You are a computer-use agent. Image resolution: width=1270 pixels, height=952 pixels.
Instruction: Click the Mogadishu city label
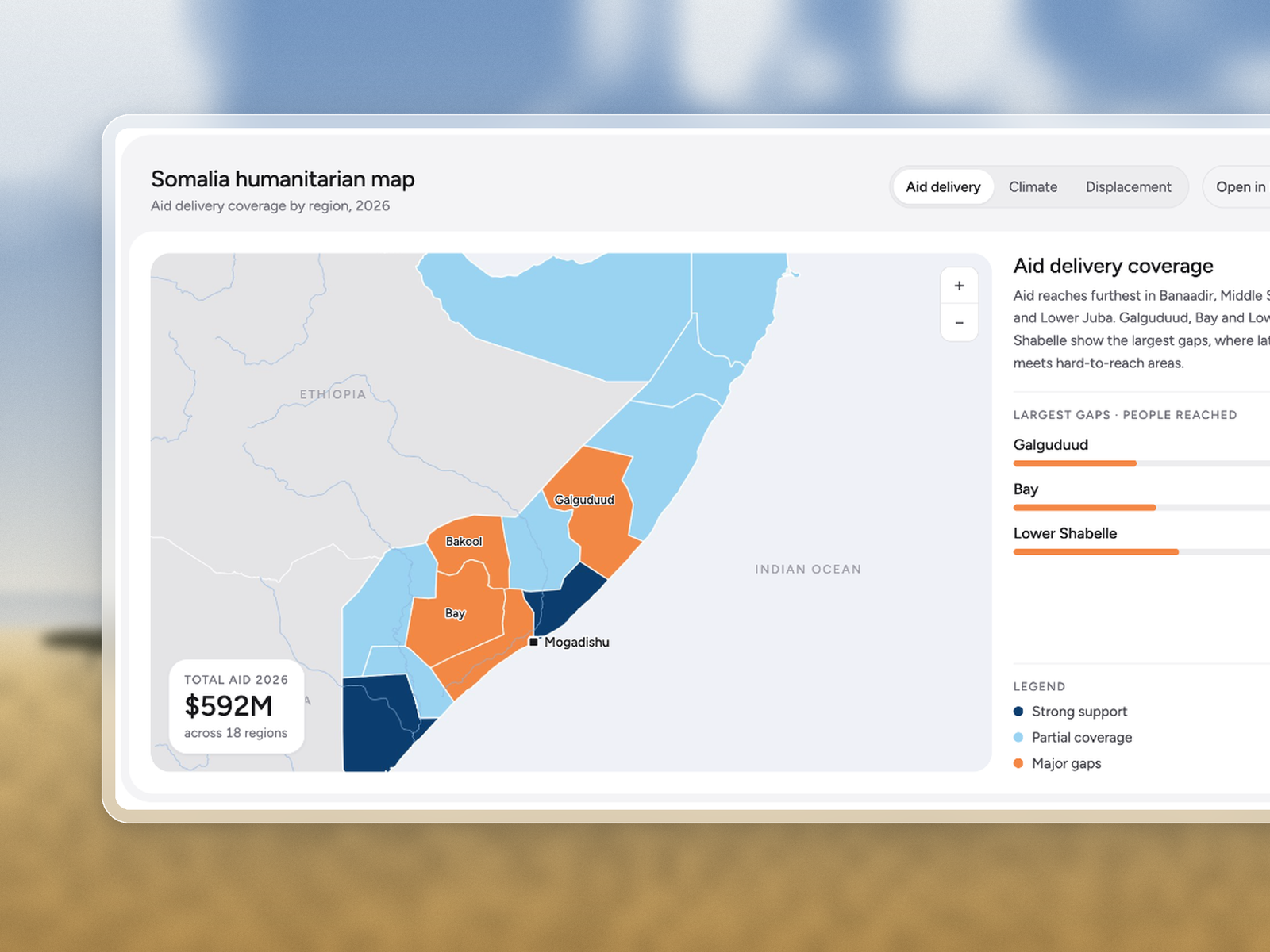[x=577, y=643]
